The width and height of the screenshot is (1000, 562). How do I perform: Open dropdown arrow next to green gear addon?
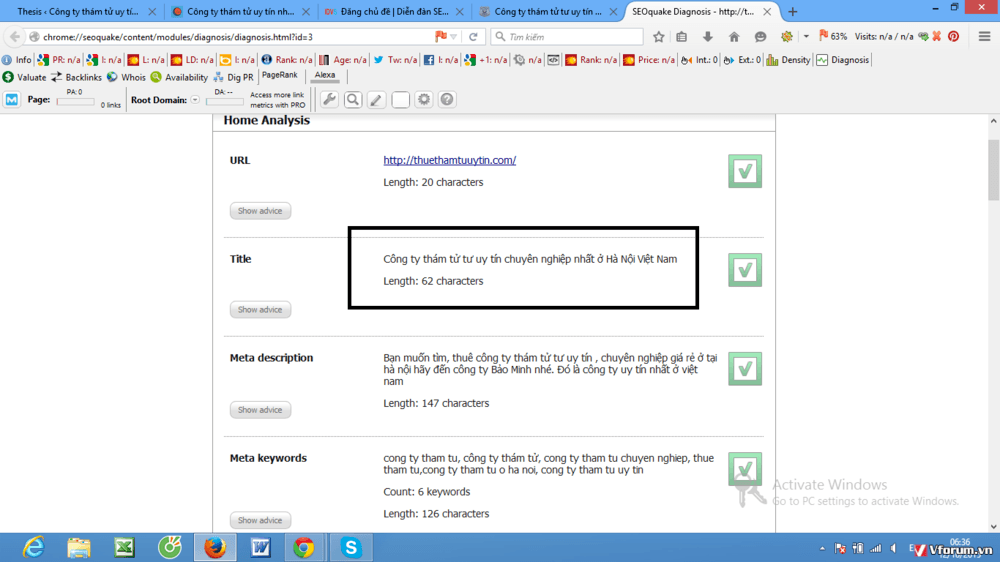pos(806,37)
